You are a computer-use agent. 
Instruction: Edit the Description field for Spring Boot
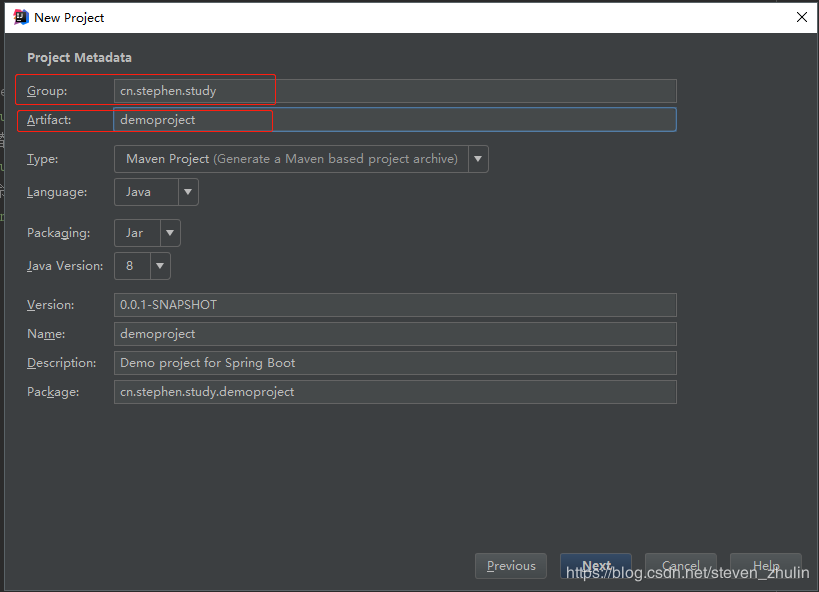point(395,362)
